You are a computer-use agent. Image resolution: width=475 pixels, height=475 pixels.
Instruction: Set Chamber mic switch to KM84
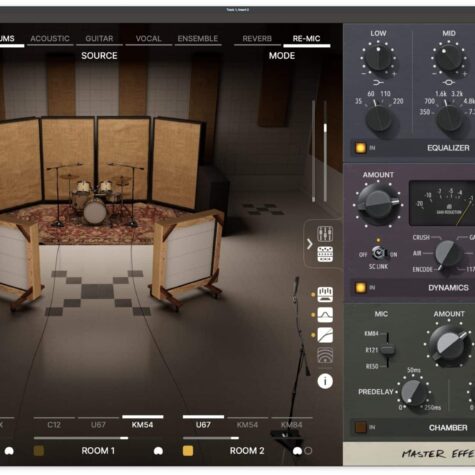[x=371, y=333]
